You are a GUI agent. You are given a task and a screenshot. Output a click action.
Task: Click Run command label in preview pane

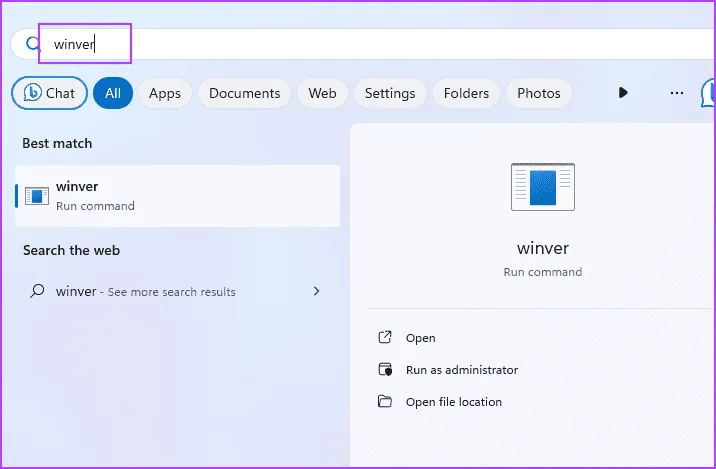pos(543,272)
